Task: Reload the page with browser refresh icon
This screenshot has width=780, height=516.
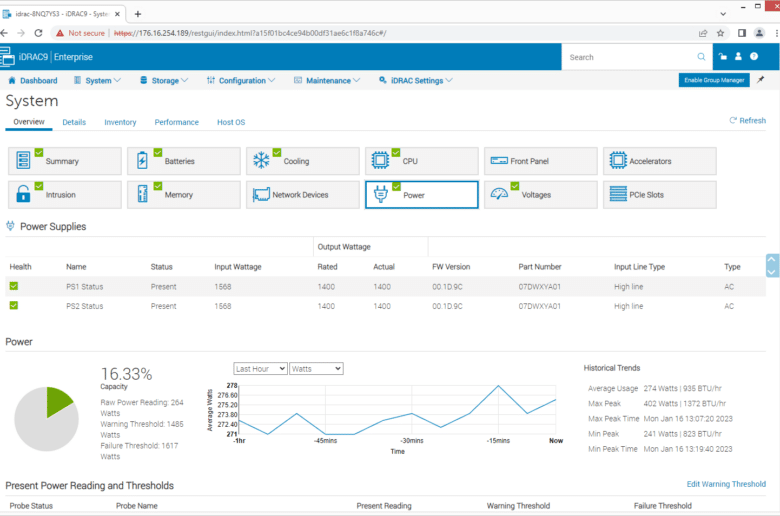Action: click(38, 33)
